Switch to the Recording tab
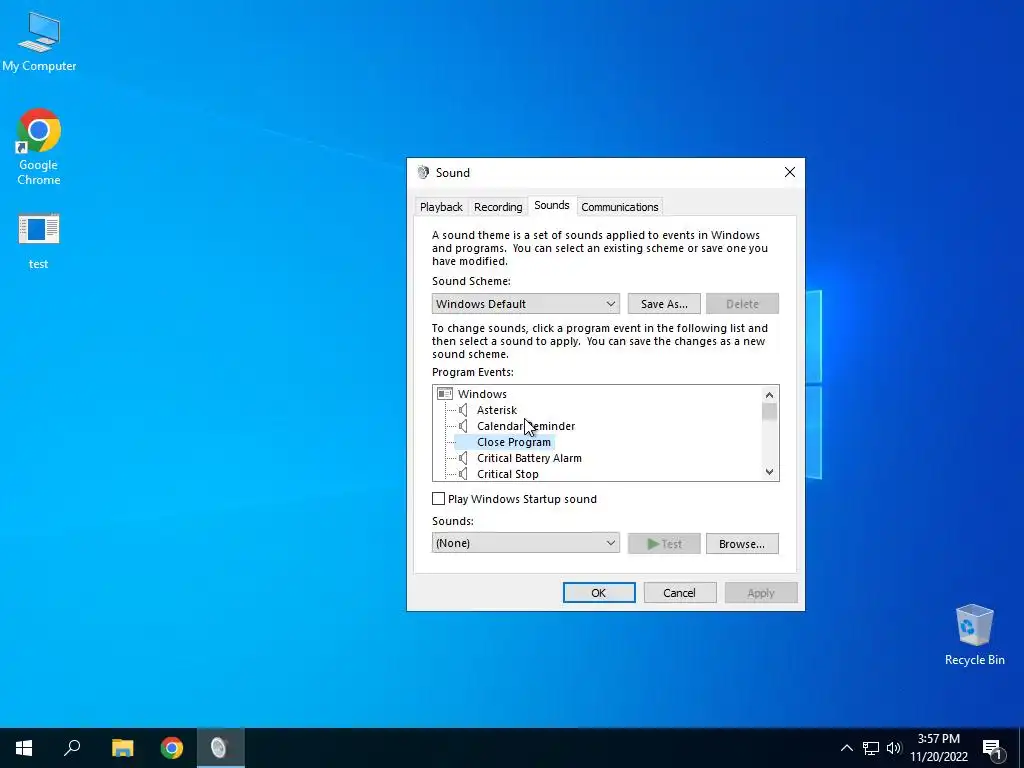This screenshot has width=1024, height=768. tap(498, 207)
